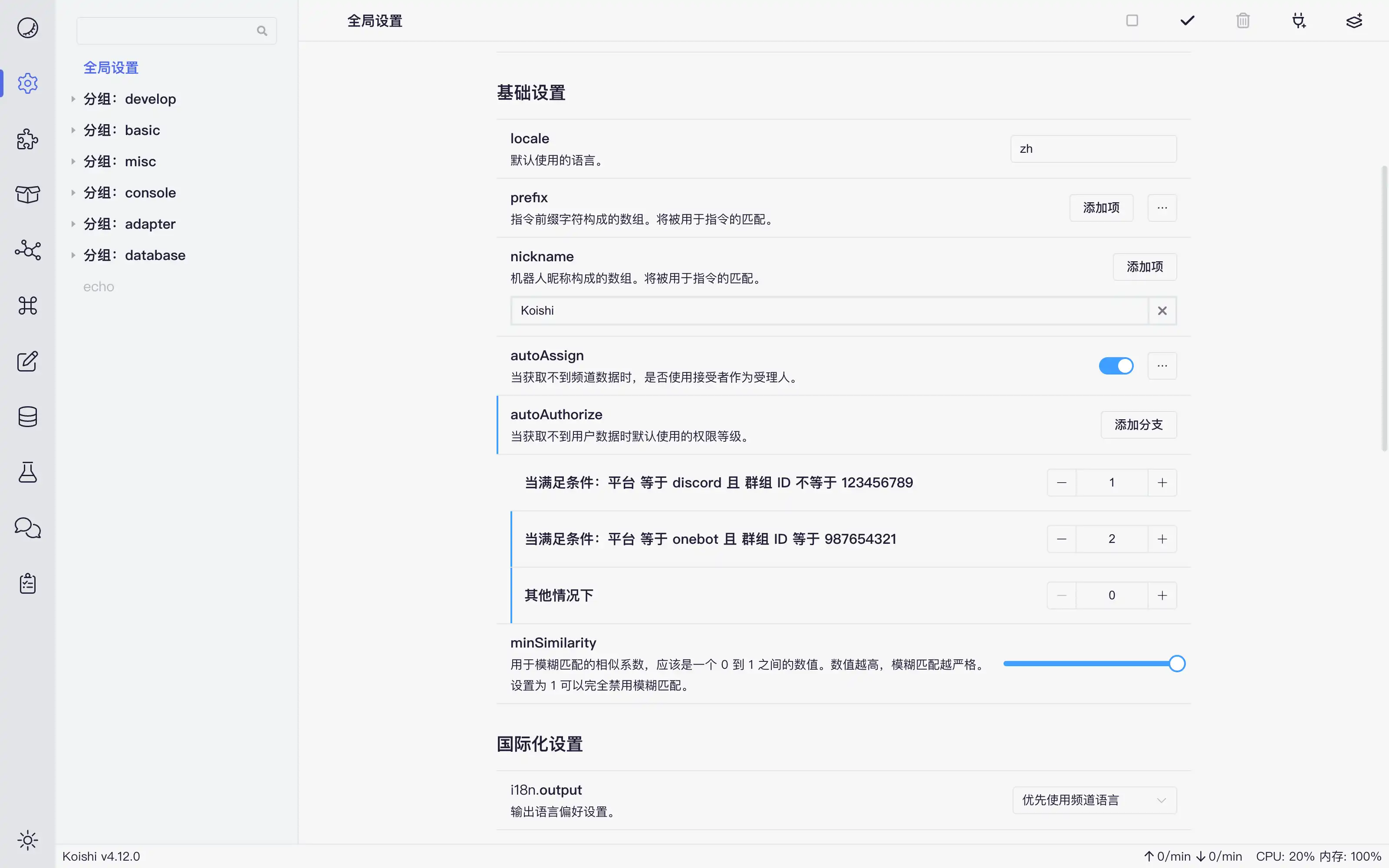The width and height of the screenshot is (1389, 868).
Task: Open the i18n.output language dropdown
Action: tap(1094, 800)
